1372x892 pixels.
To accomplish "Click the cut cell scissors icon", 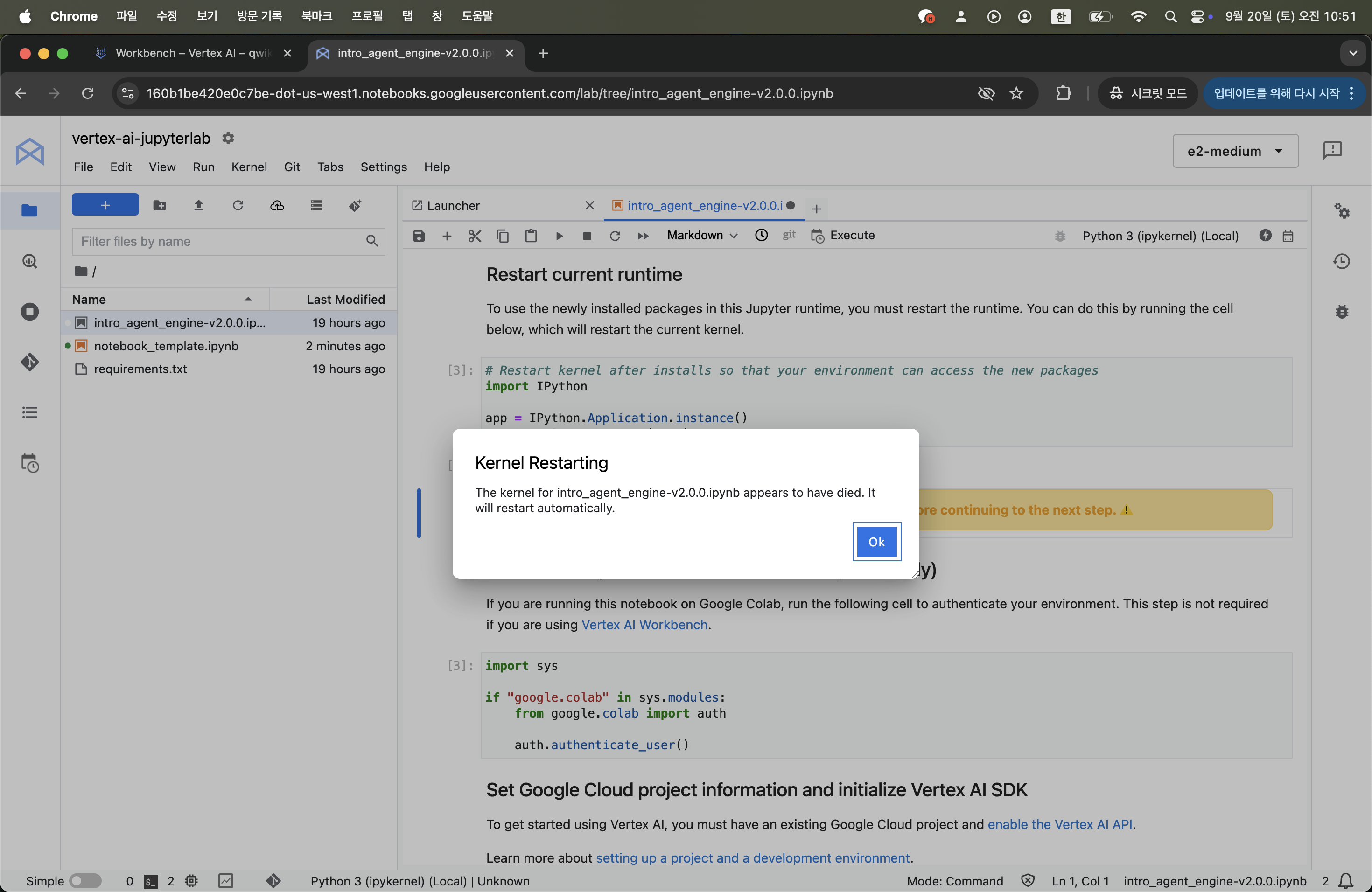I will tap(475, 236).
